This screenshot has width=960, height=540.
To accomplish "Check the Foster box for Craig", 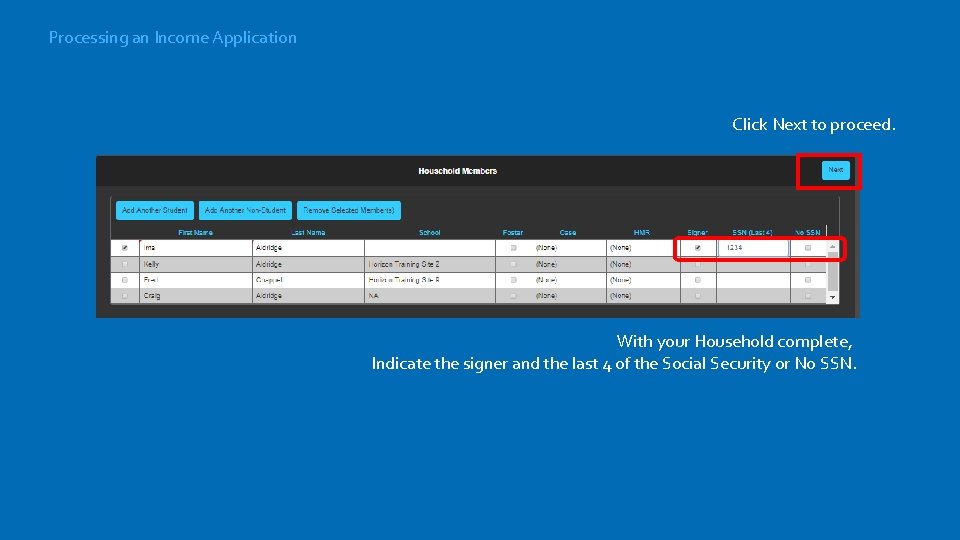I will point(514,296).
